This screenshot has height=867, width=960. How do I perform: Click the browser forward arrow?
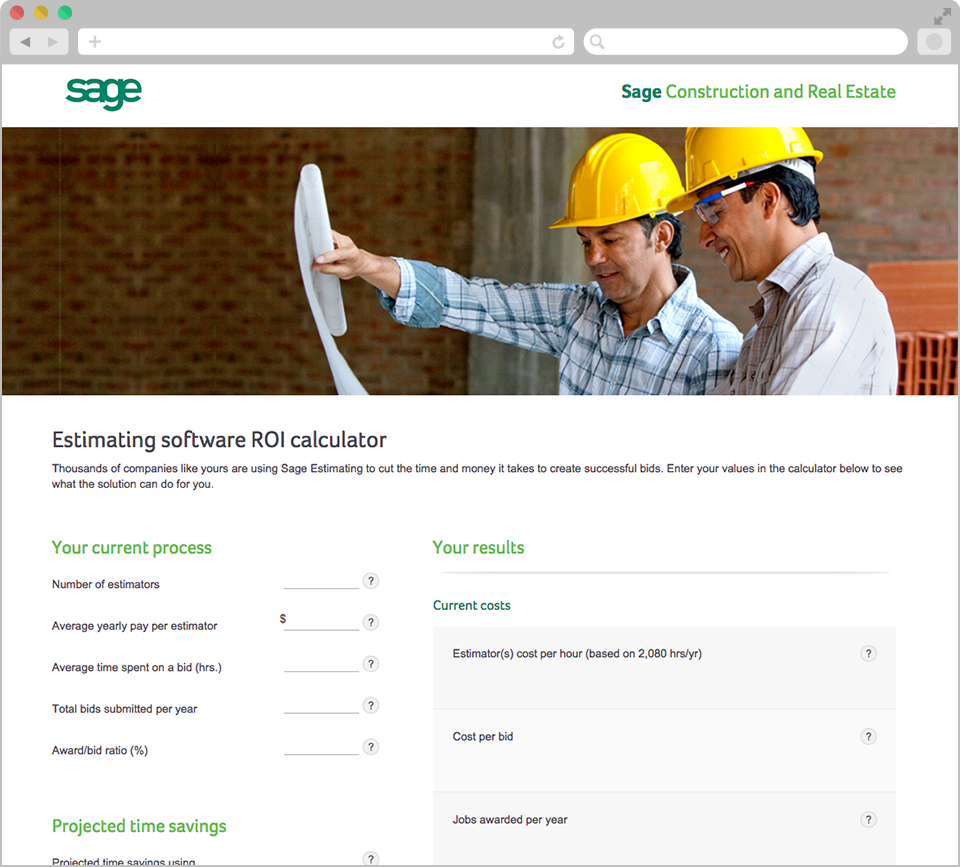pyautogui.click(x=53, y=42)
